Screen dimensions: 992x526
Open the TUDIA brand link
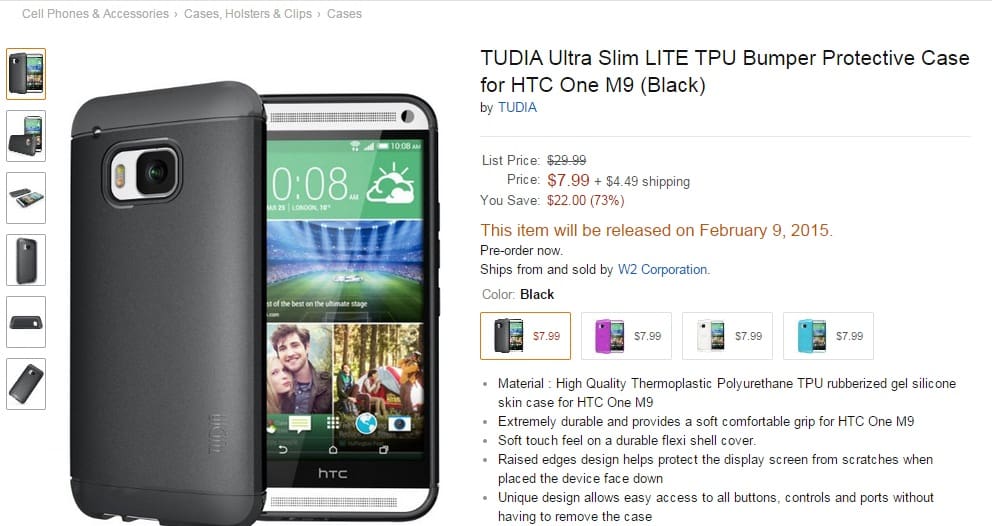click(517, 108)
